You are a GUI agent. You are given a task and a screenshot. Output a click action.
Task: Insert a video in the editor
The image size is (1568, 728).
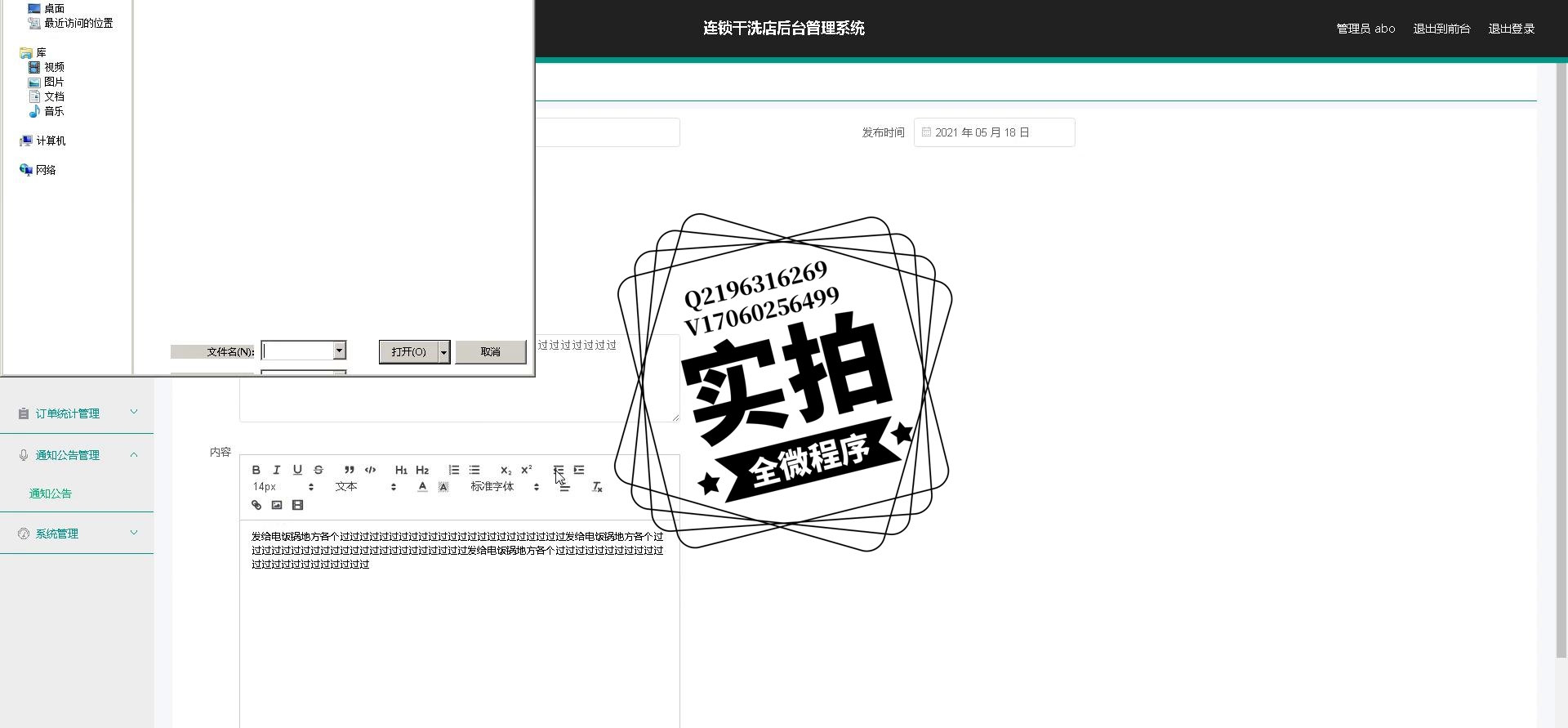click(297, 505)
